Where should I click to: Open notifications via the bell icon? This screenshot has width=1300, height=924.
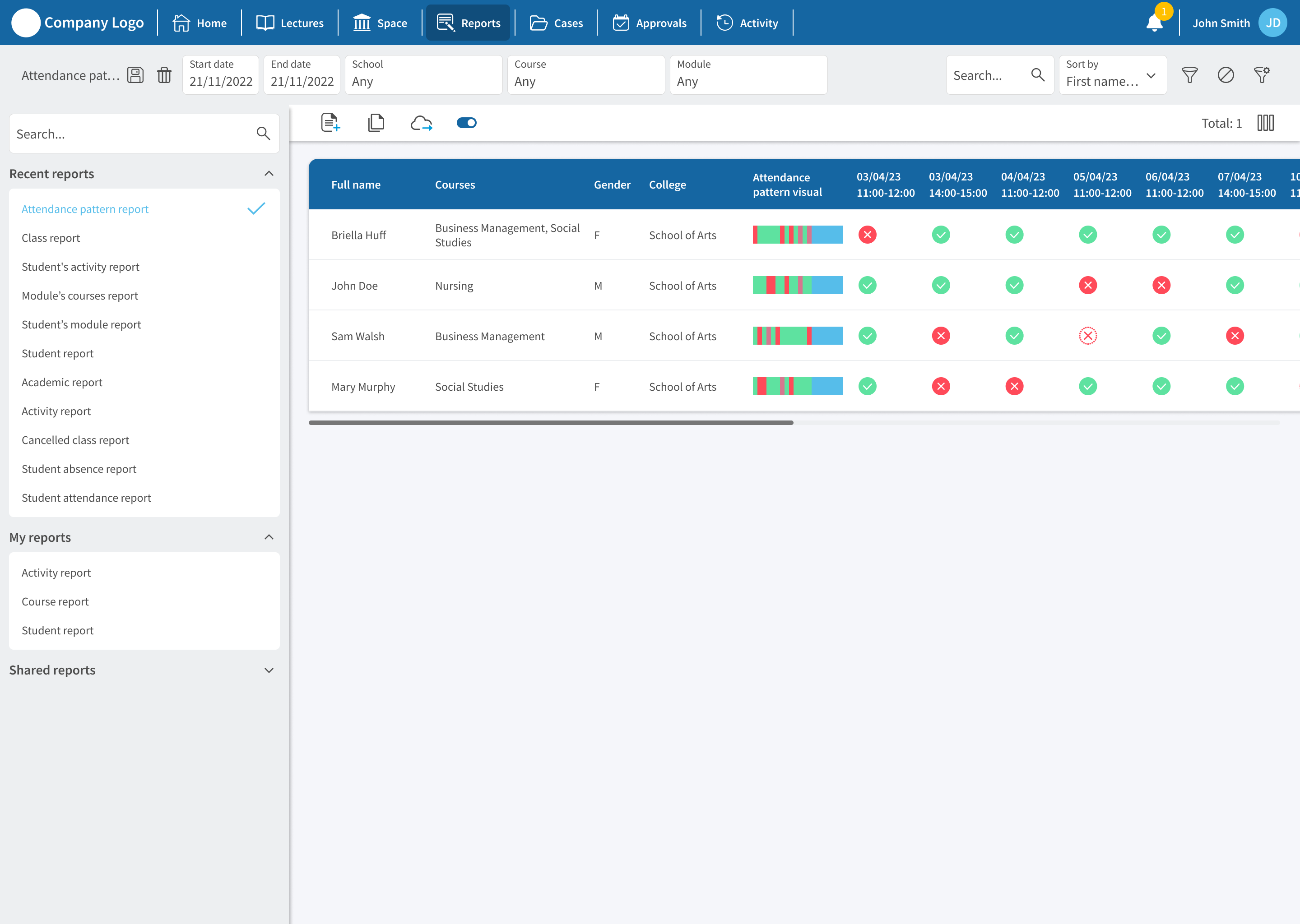pos(1155,23)
